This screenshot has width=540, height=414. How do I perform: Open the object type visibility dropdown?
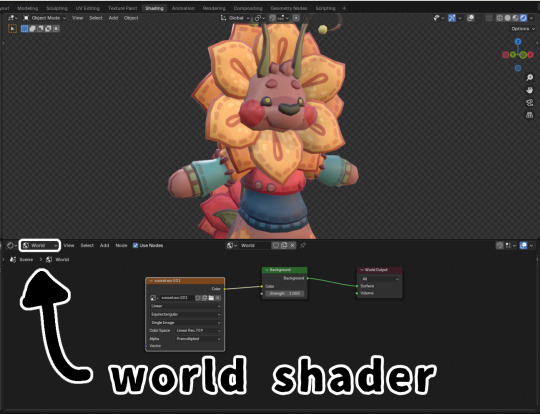pos(438,18)
